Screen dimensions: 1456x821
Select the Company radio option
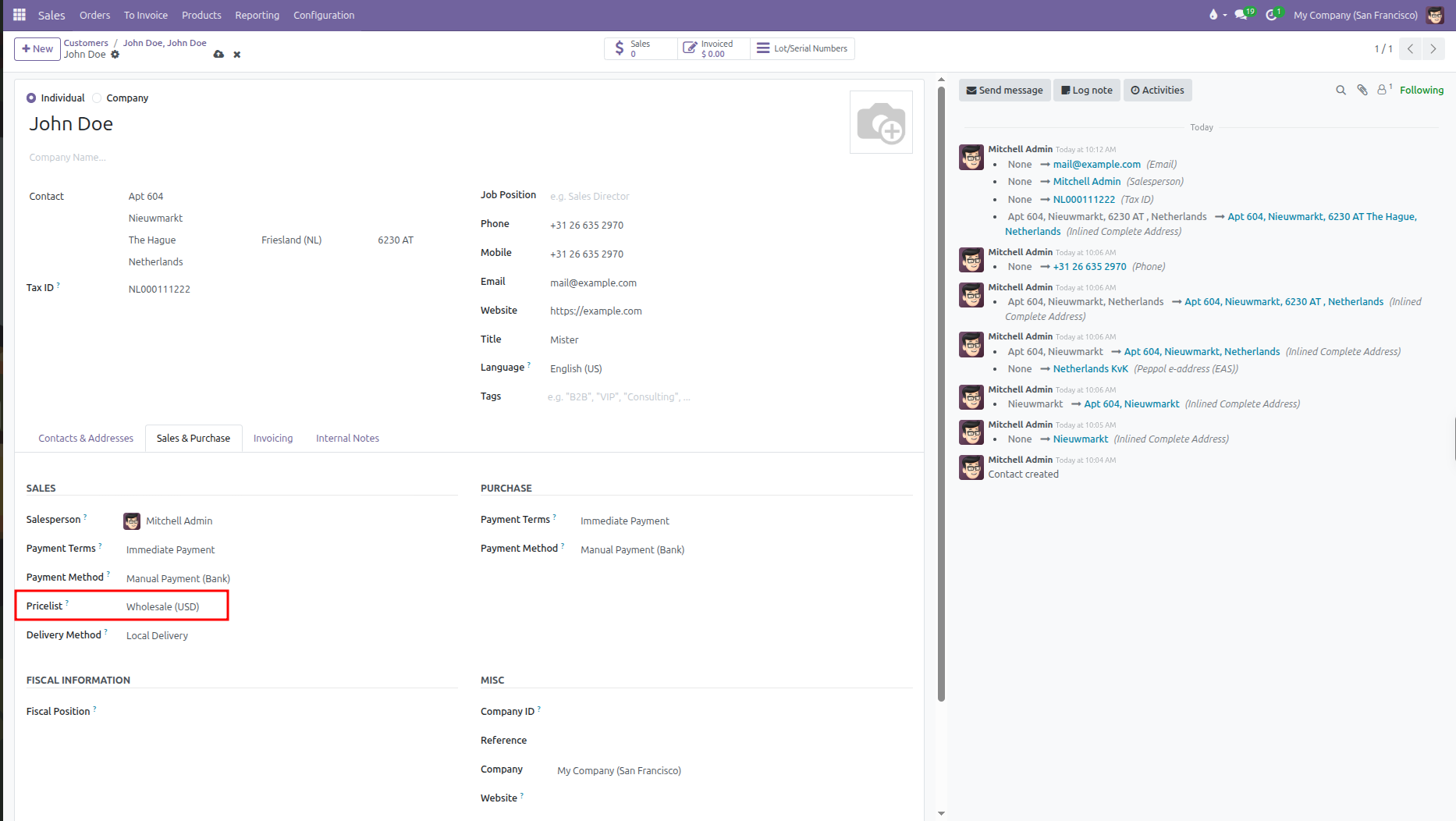click(x=97, y=98)
